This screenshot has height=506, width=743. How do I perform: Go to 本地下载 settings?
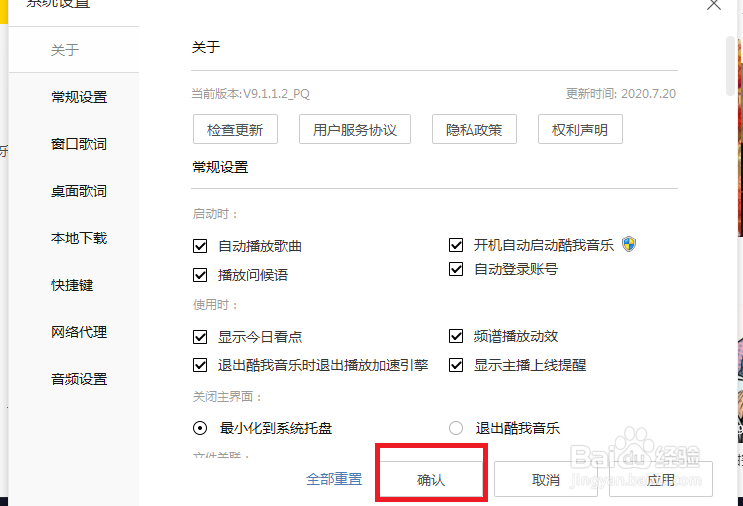[79, 238]
